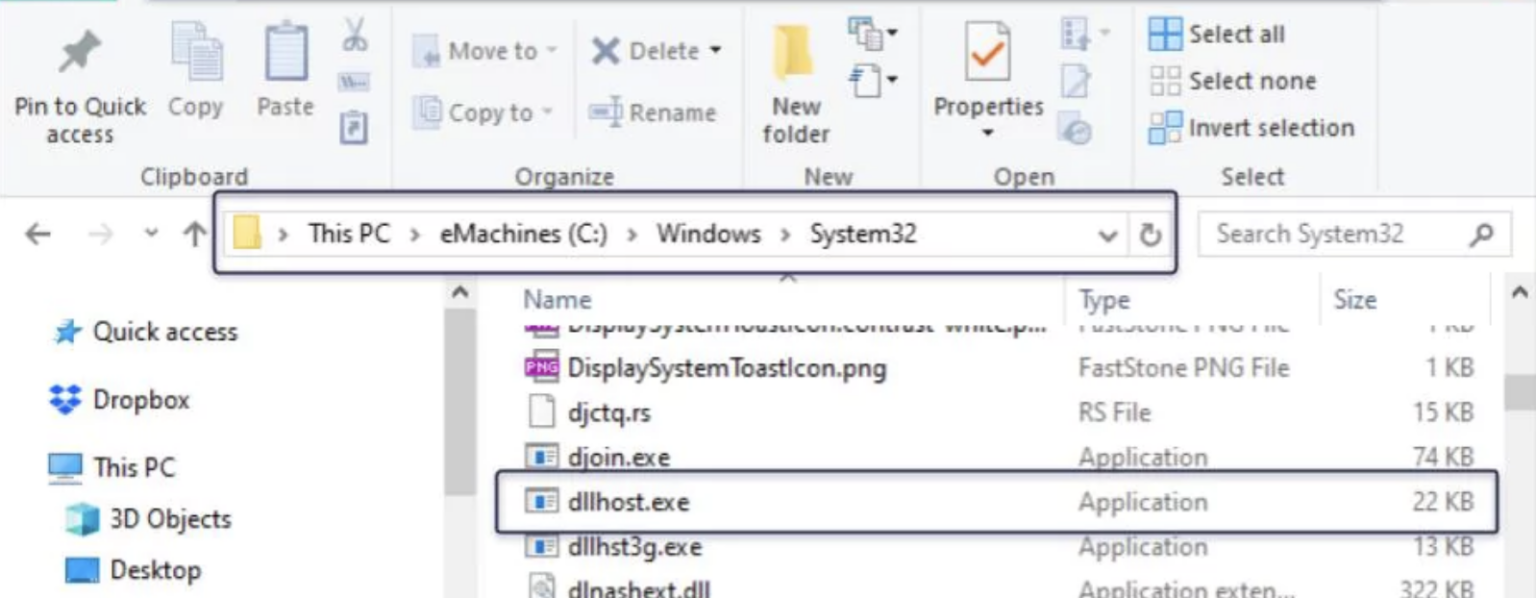Viewport: 1536px width, 598px height.
Task: Open the Move to dropdown
Action: 551,51
